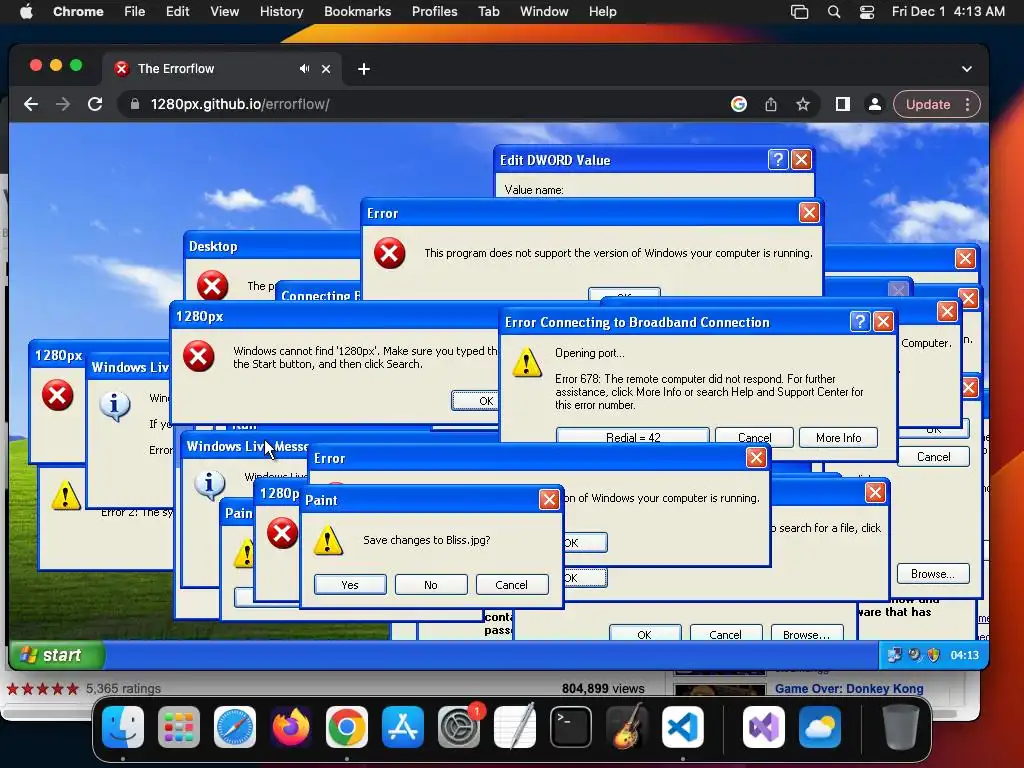Screen dimensions: 1024x768
Task: Click the share icon in address bar
Action: pyautogui.click(x=771, y=104)
